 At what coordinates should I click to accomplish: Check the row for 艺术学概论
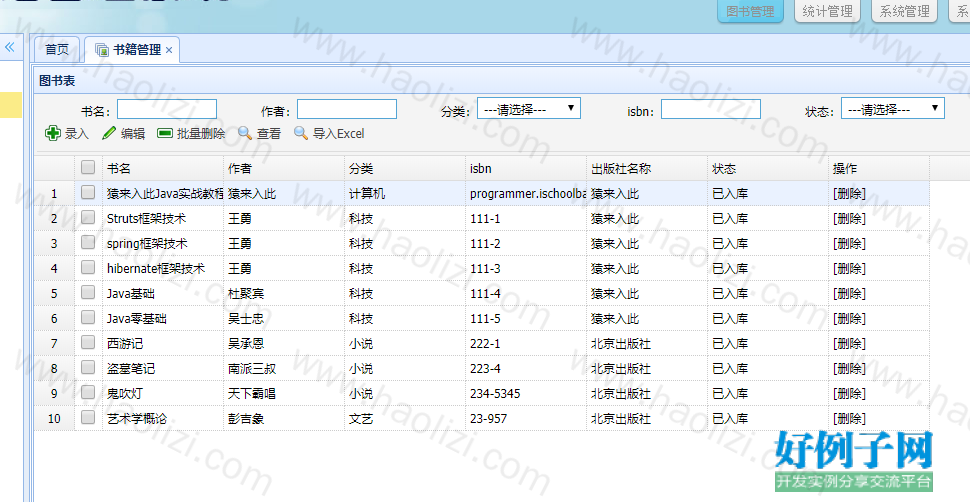tap(88, 417)
